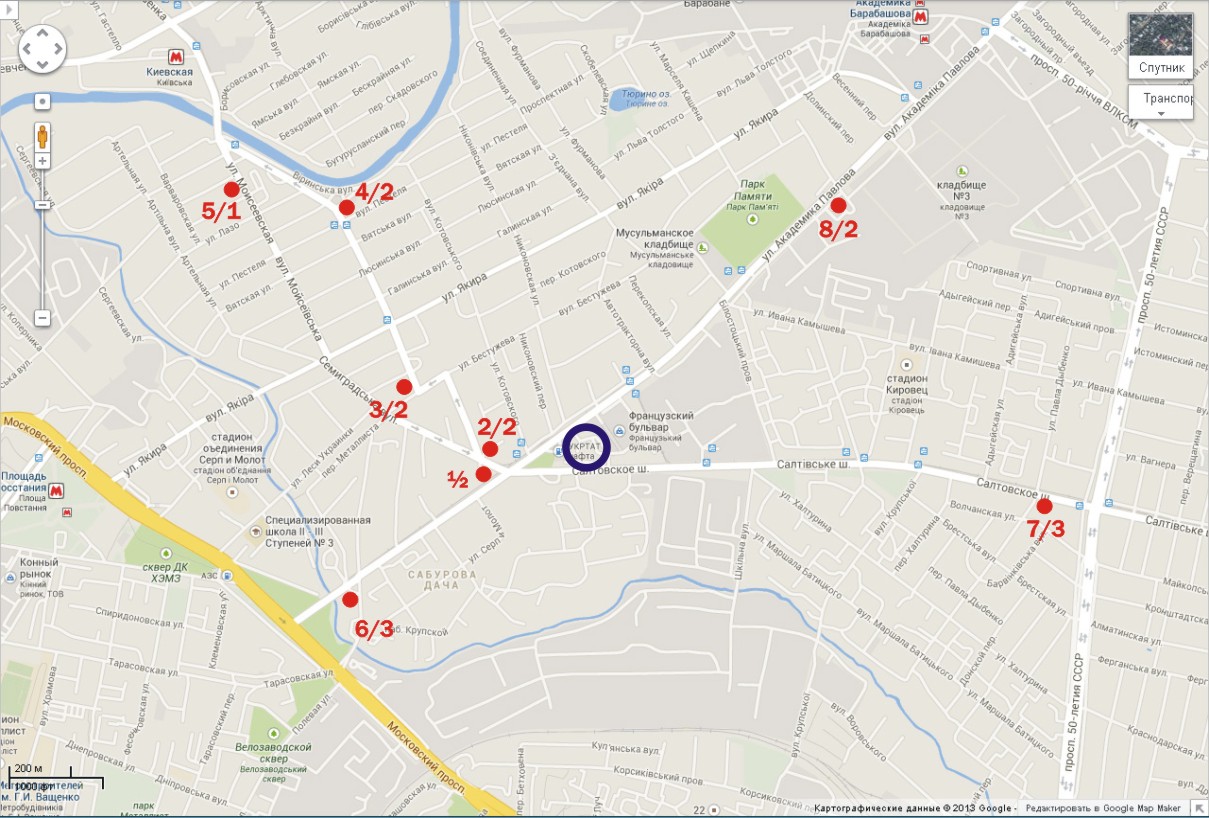Open the Транспорт layer dropdown
Viewport: 1209px width, 818px height.
1160,102
